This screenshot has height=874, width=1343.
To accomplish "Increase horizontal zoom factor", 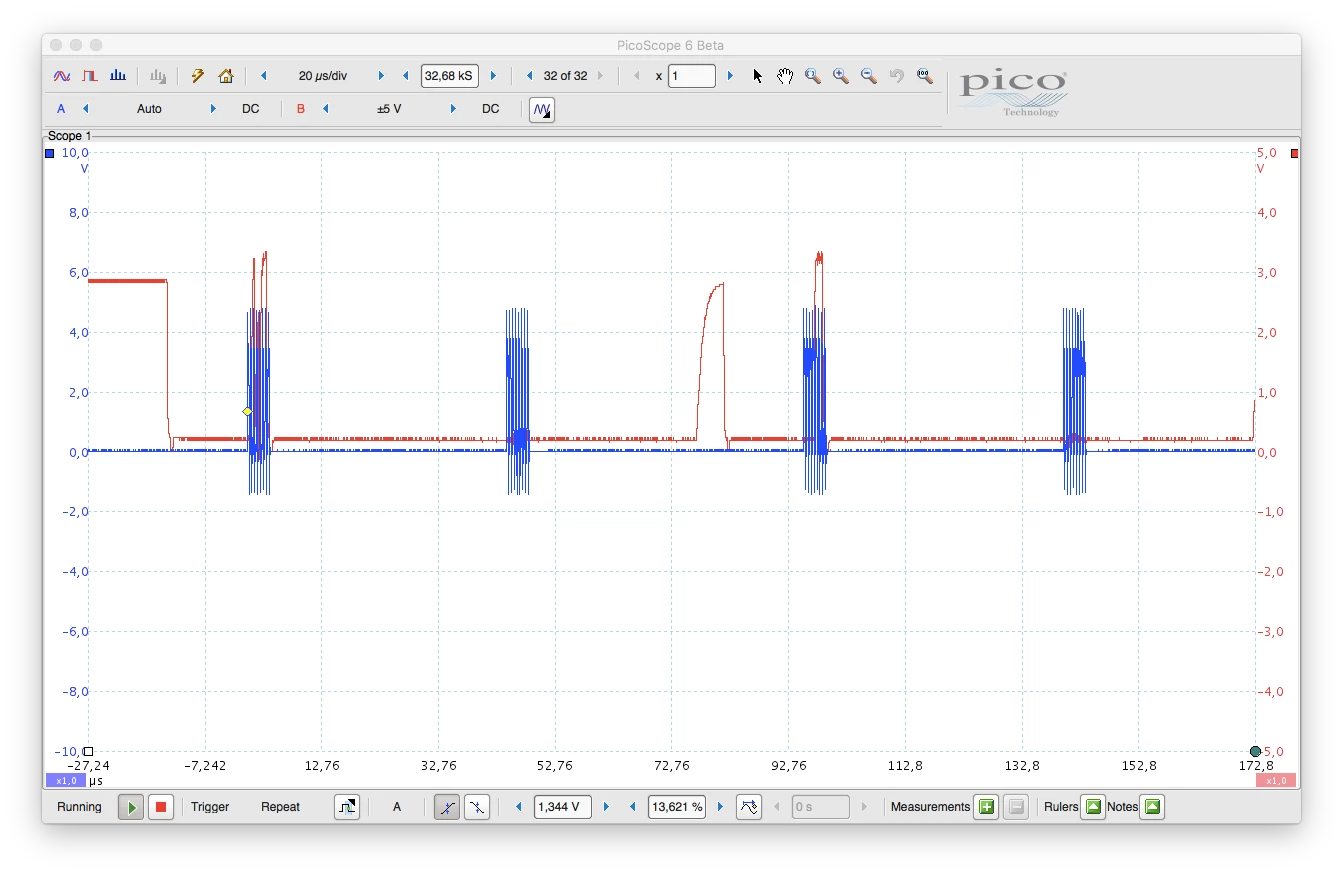I will (x=730, y=76).
